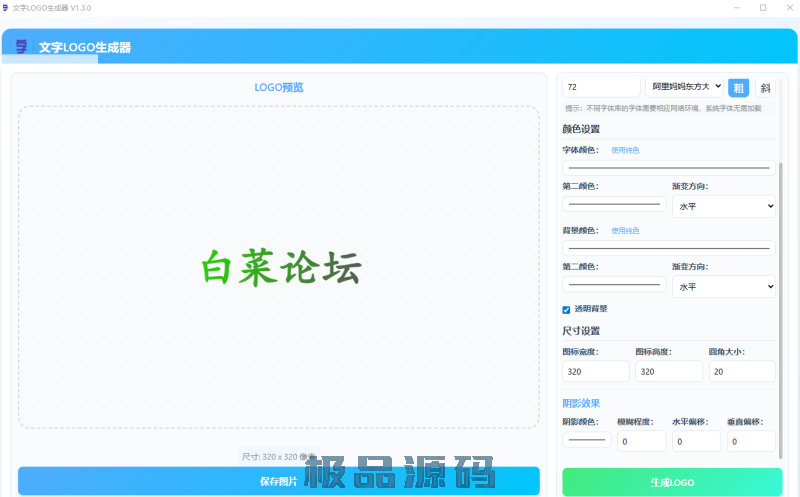Image resolution: width=800 pixels, height=497 pixels.
Task: Open the font 第二颜色 color swatch
Action: click(612, 205)
